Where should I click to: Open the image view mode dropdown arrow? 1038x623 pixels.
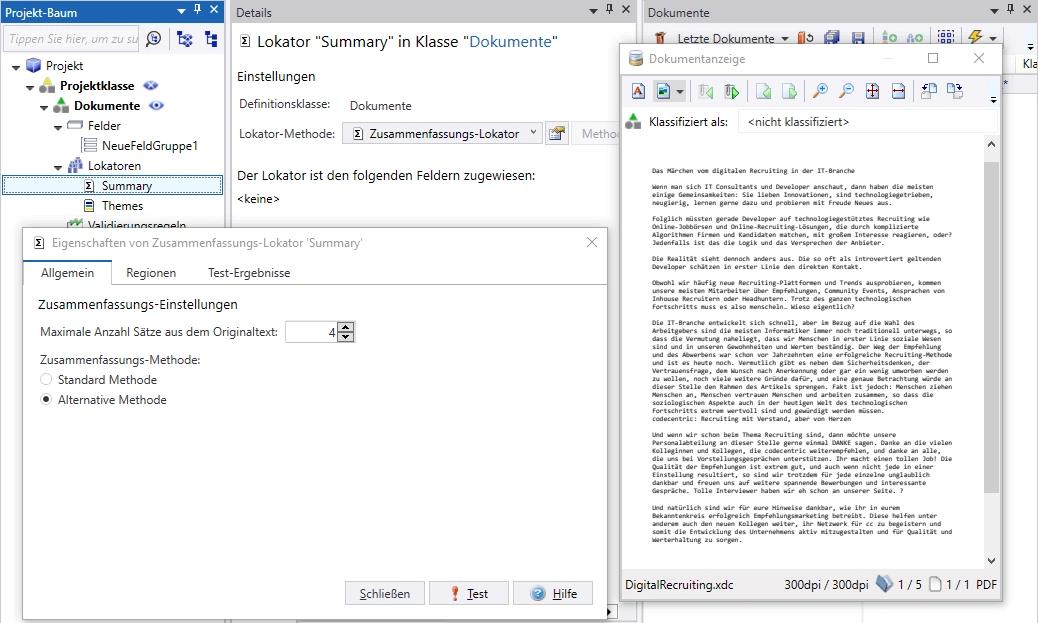click(679, 92)
